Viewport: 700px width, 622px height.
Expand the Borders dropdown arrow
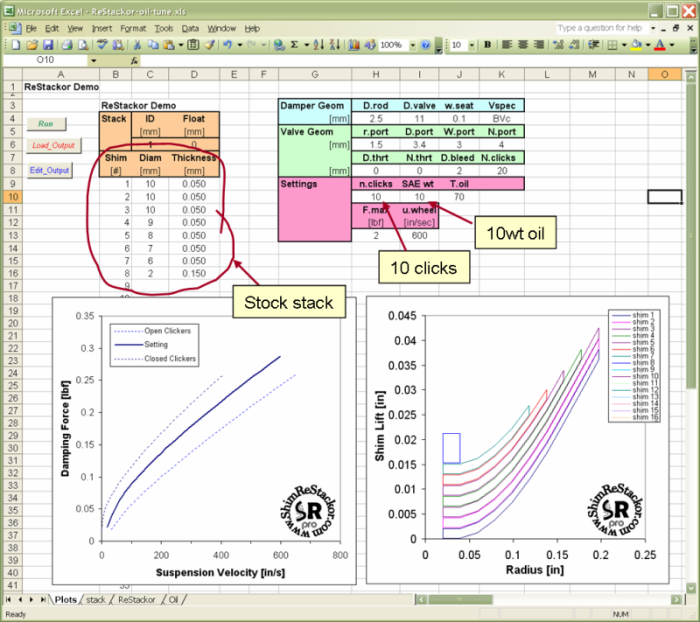(624, 45)
